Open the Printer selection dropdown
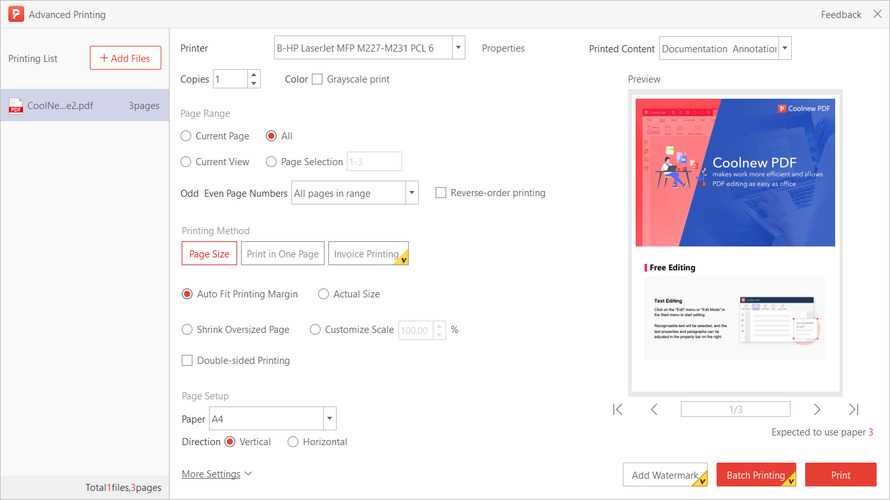The width and height of the screenshot is (890, 500). 458,48
